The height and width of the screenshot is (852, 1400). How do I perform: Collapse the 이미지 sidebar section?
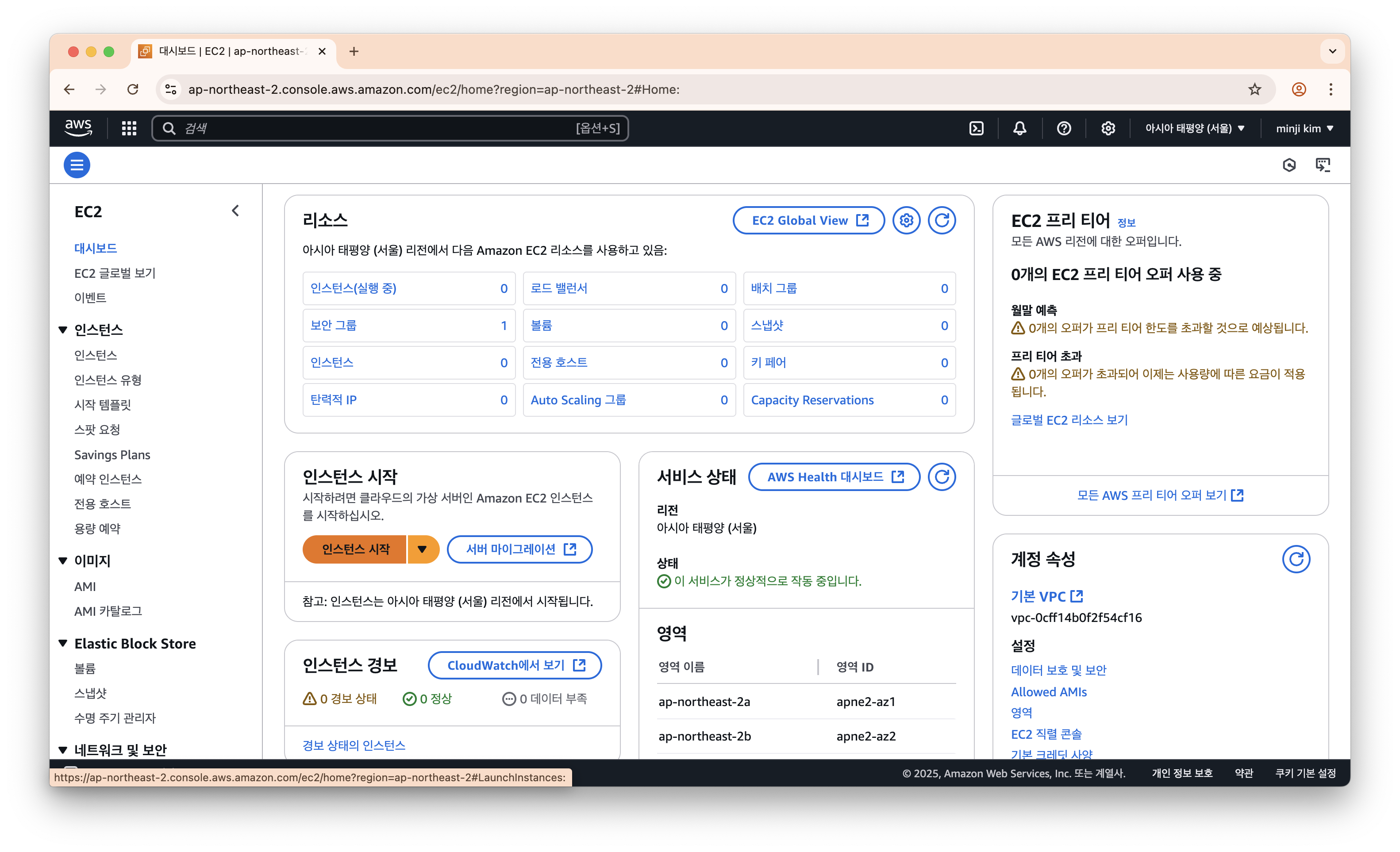63,561
